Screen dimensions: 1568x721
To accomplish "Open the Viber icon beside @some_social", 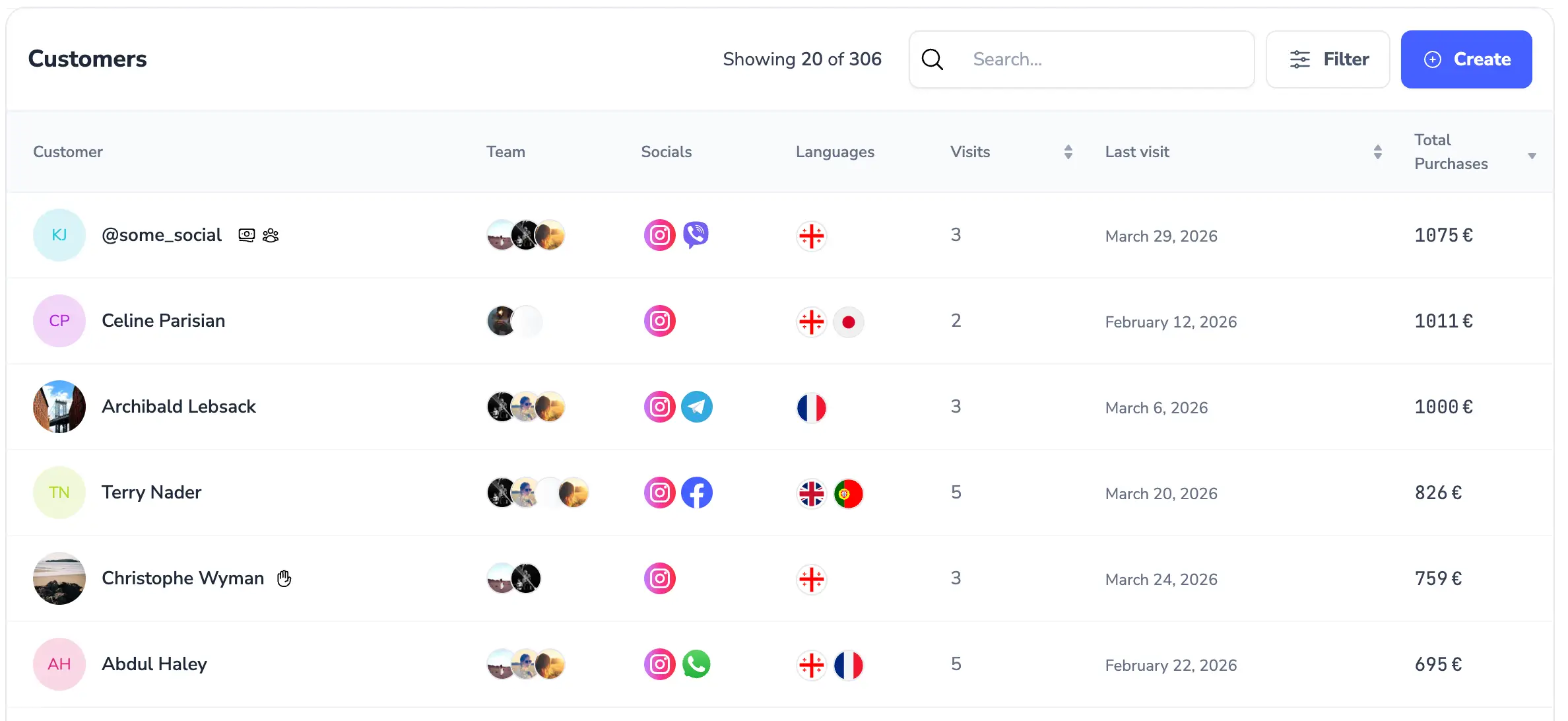I will tap(696, 234).
